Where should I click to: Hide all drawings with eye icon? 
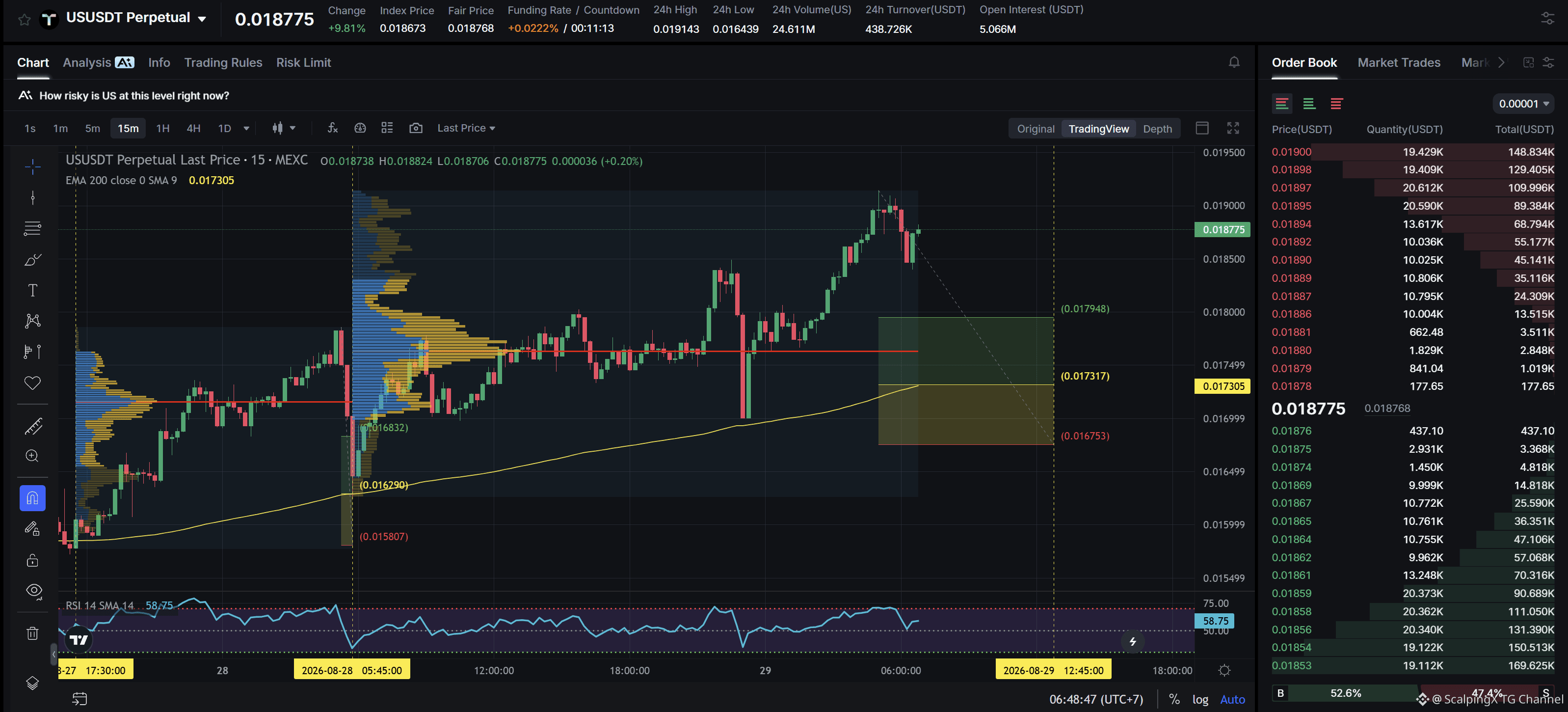point(33,591)
